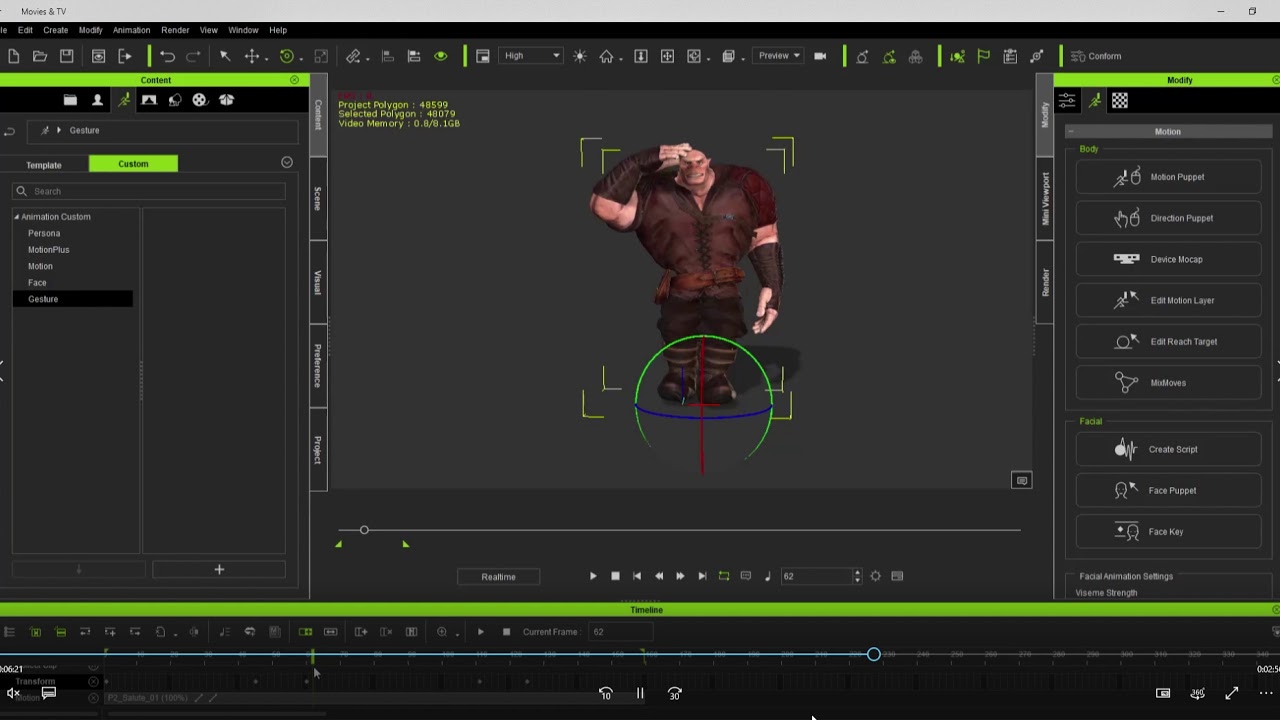Image resolution: width=1280 pixels, height=720 pixels.
Task: Open the Preview mode dropdown
Action: [x=779, y=56]
